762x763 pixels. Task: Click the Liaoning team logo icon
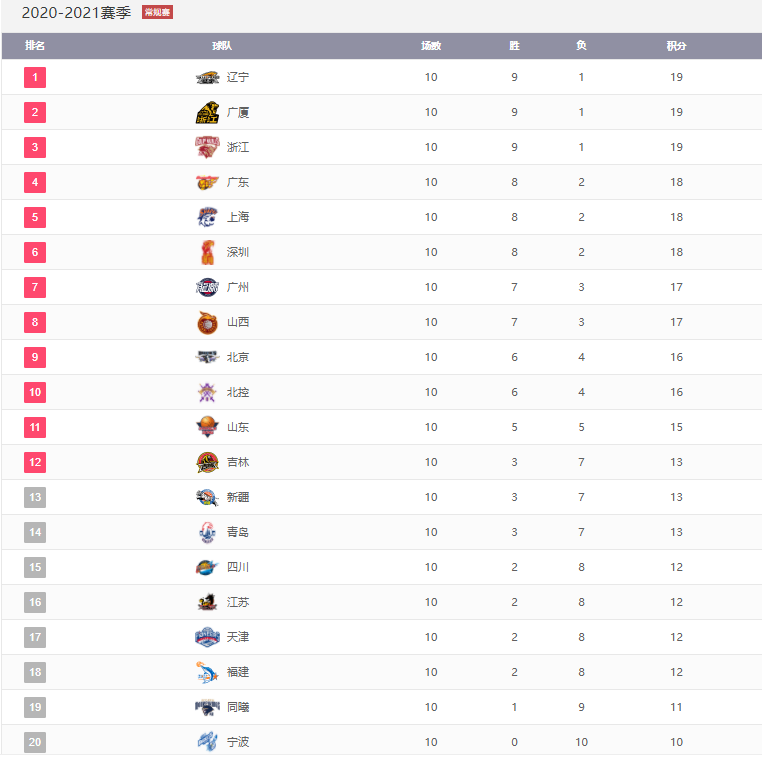coord(207,77)
